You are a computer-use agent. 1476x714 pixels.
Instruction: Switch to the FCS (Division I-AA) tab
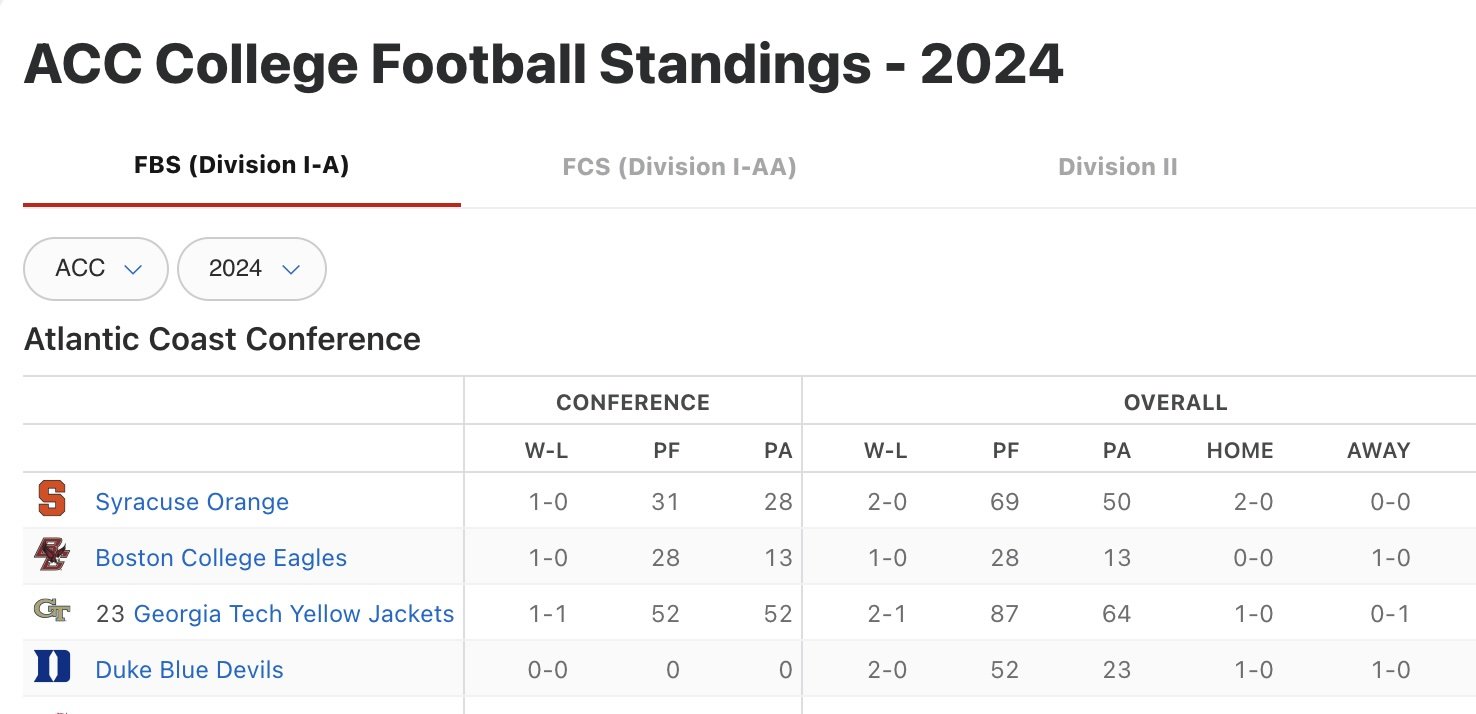679,167
